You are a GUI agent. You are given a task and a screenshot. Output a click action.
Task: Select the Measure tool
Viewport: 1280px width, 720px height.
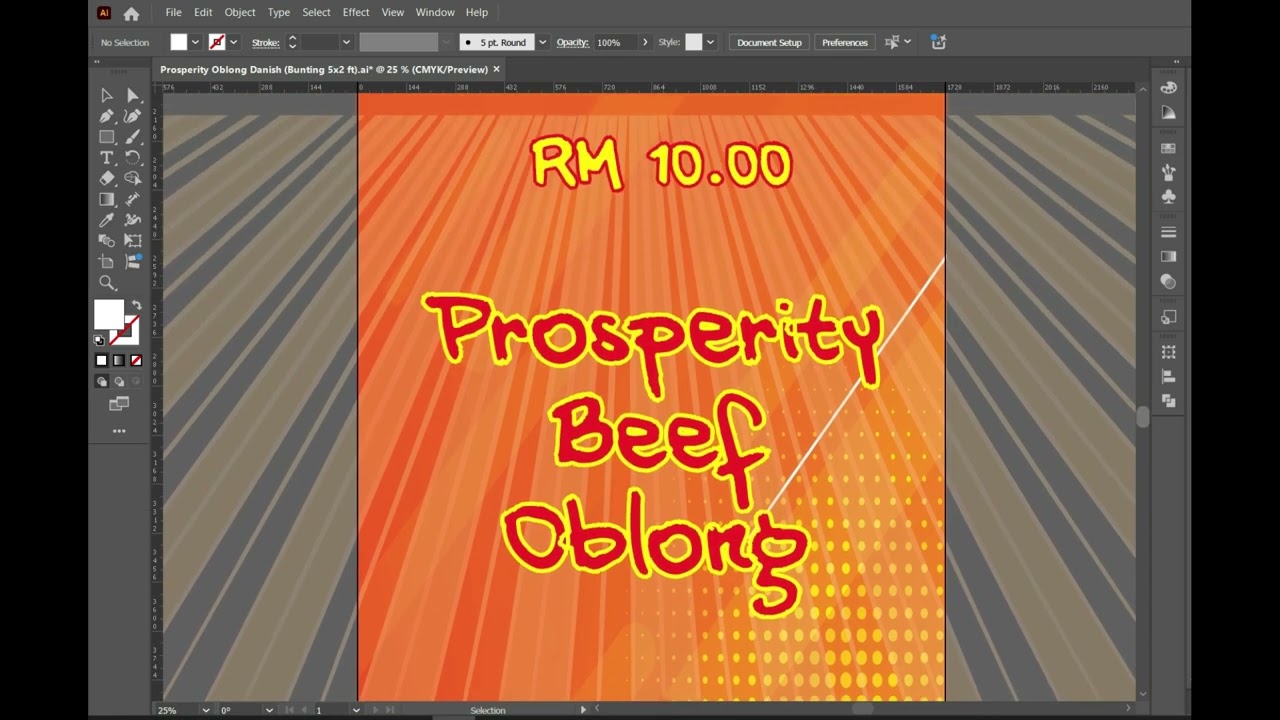[133, 199]
